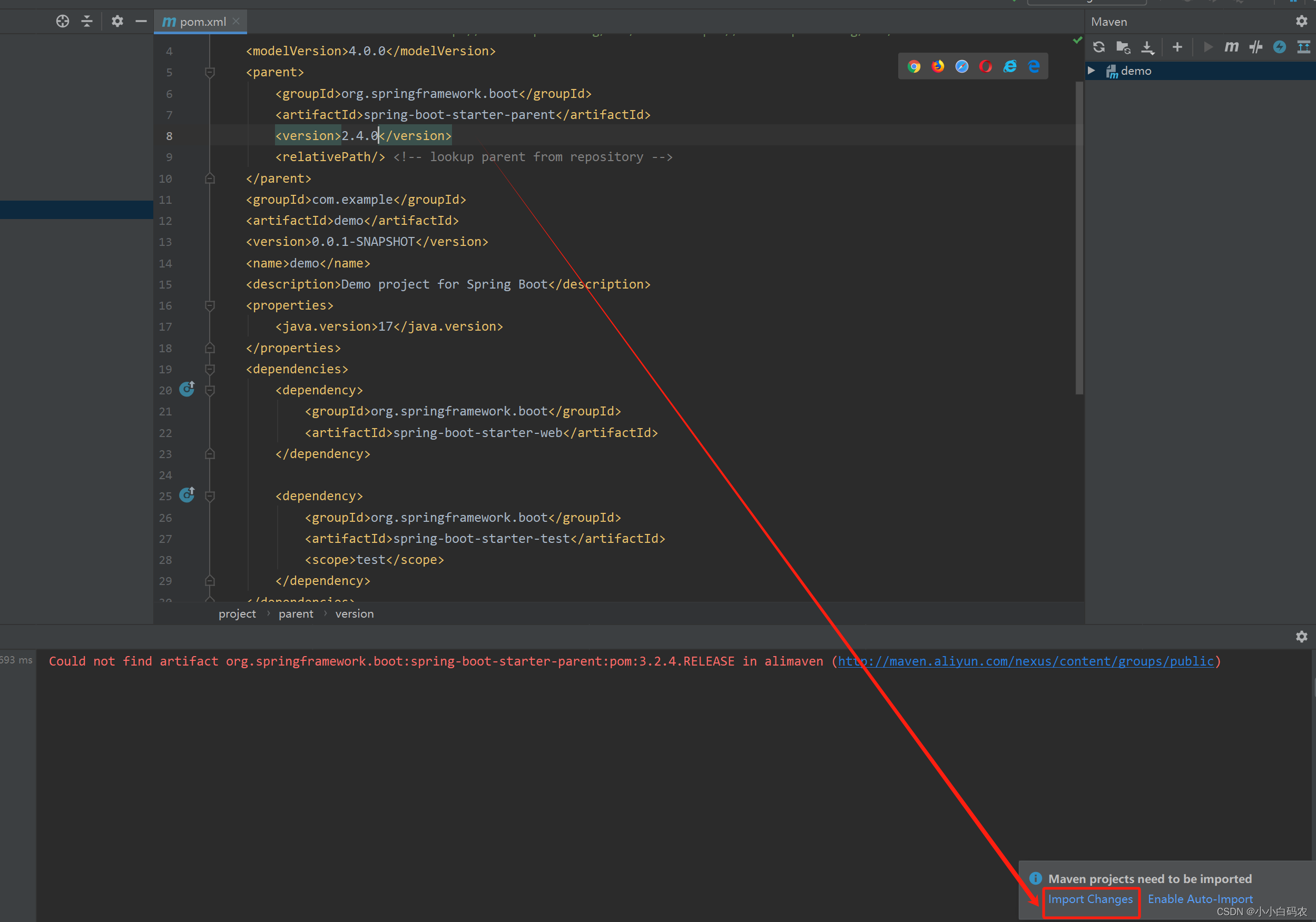
Task: Select the pom.xml editor tab
Action: [202, 22]
